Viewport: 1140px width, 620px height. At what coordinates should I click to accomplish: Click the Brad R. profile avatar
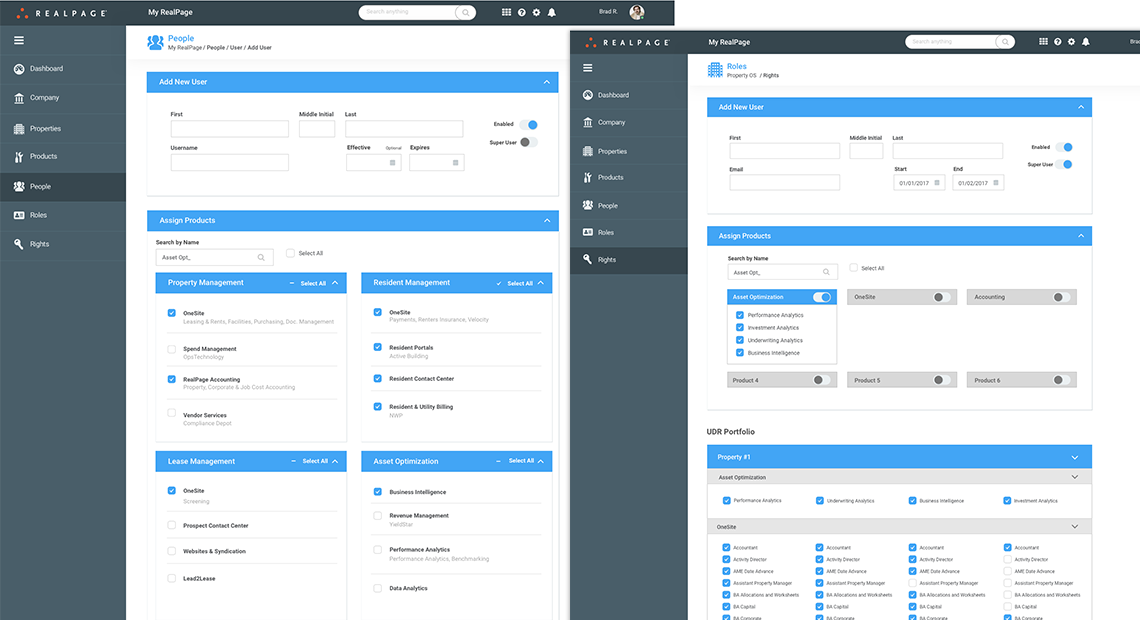tap(637, 12)
